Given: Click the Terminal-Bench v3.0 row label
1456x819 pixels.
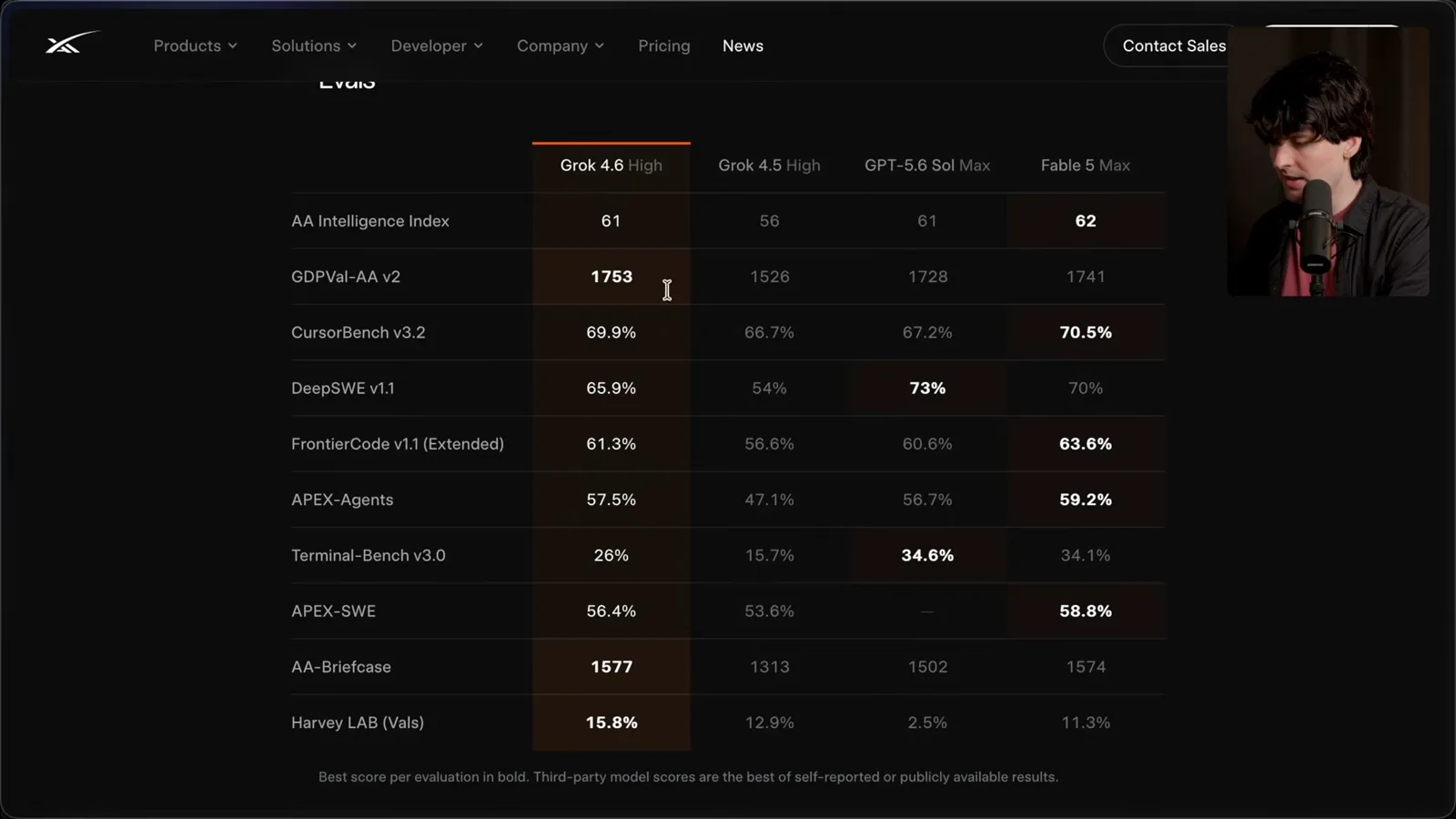Looking at the screenshot, I should pos(369,555).
